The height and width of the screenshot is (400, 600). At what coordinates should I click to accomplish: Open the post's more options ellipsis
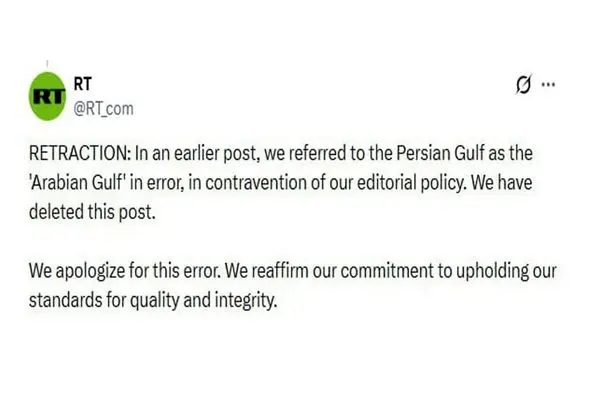(547, 86)
